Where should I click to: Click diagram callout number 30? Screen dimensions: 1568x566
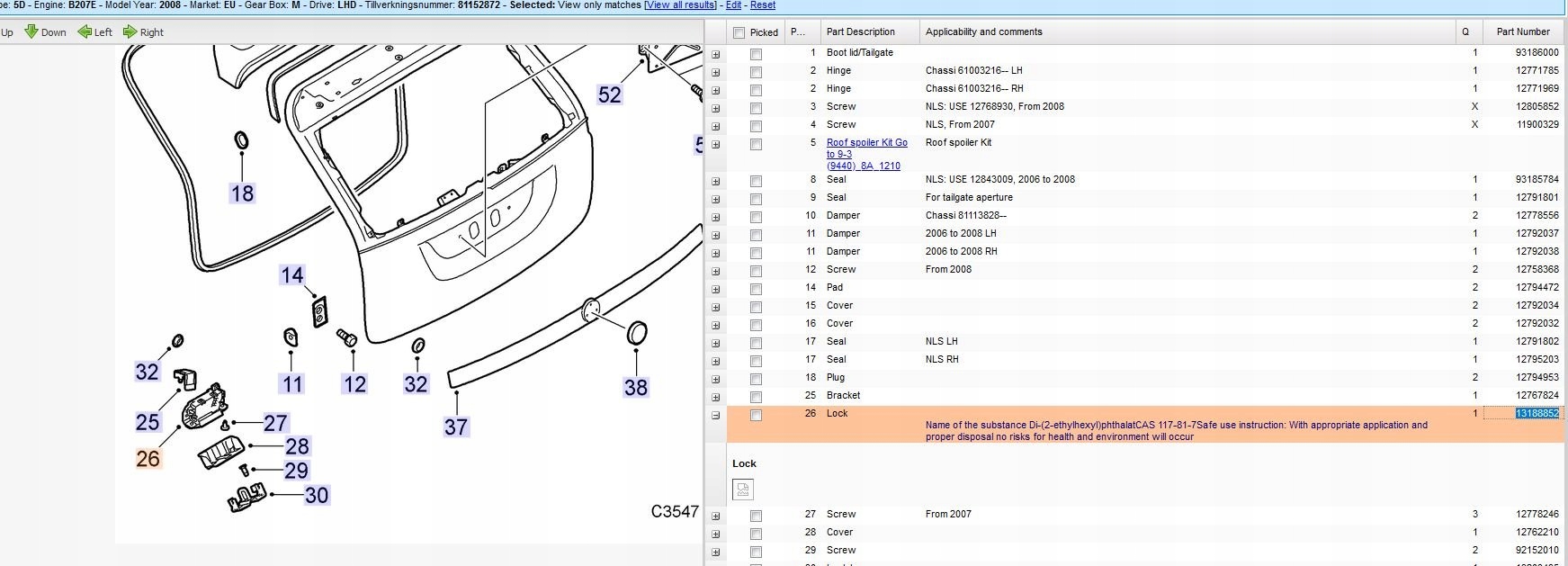(x=317, y=495)
